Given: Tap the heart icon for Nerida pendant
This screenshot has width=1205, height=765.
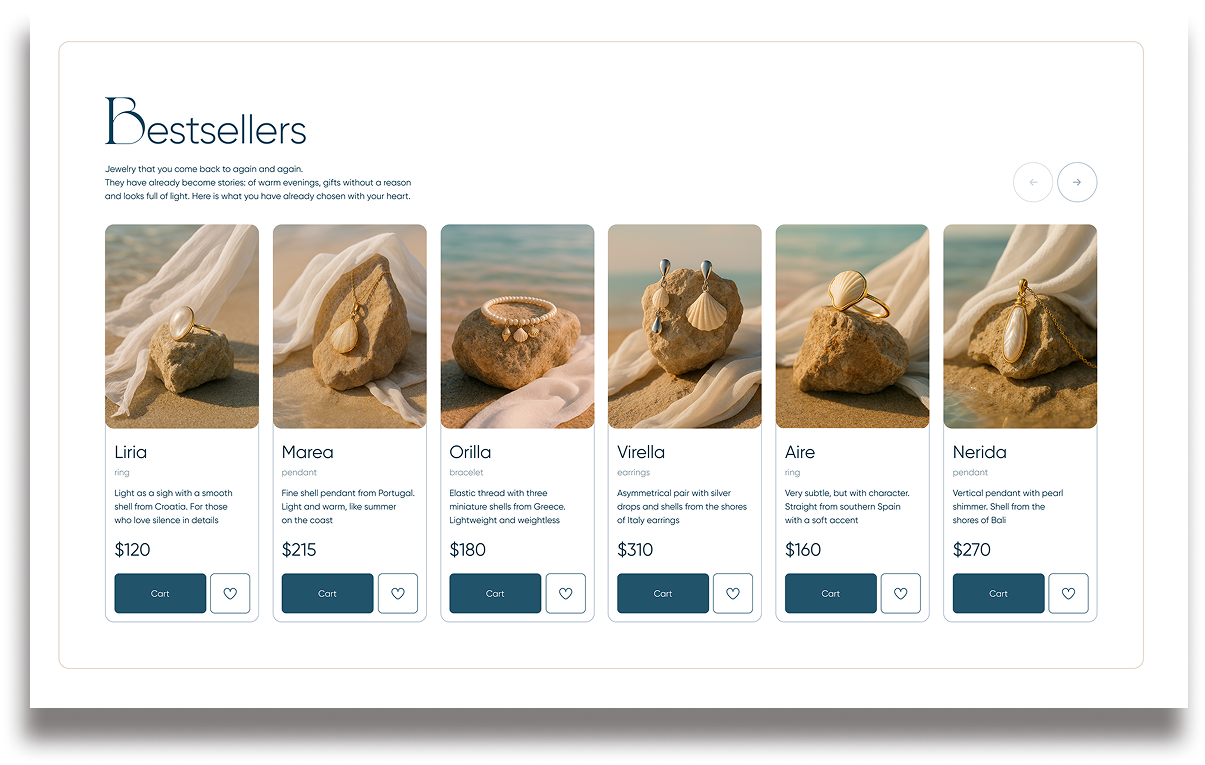Looking at the screenshot, I should click(1068, 593).
